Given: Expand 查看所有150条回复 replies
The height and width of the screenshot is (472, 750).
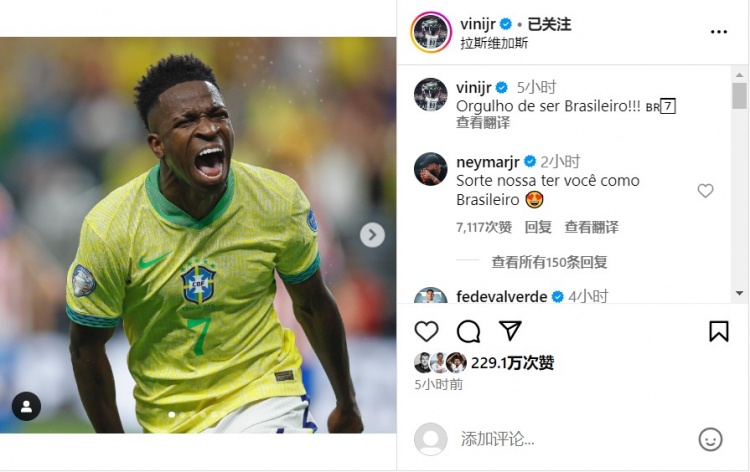Looking at the screenshot, I should click(549, 262).
